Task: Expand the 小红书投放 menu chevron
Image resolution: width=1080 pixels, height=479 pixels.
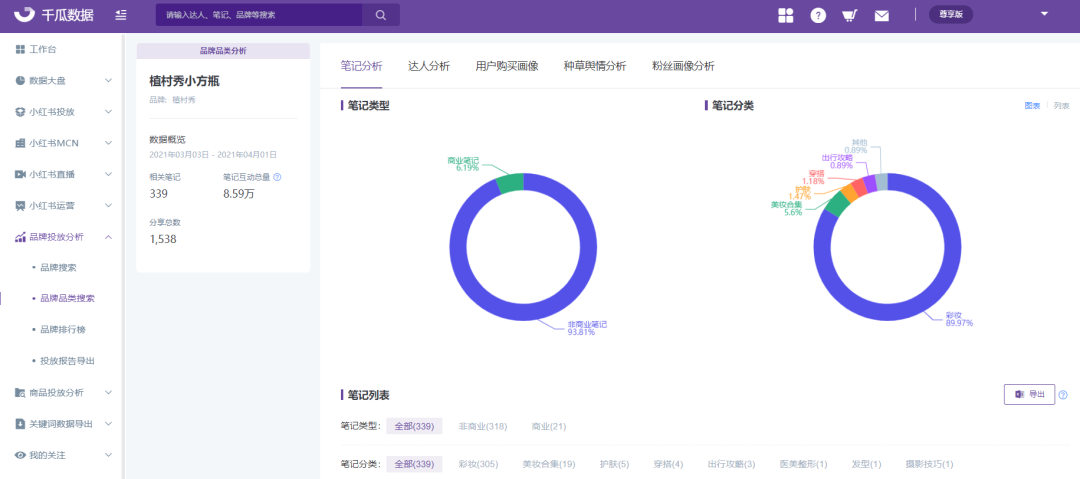Action: 108,112
